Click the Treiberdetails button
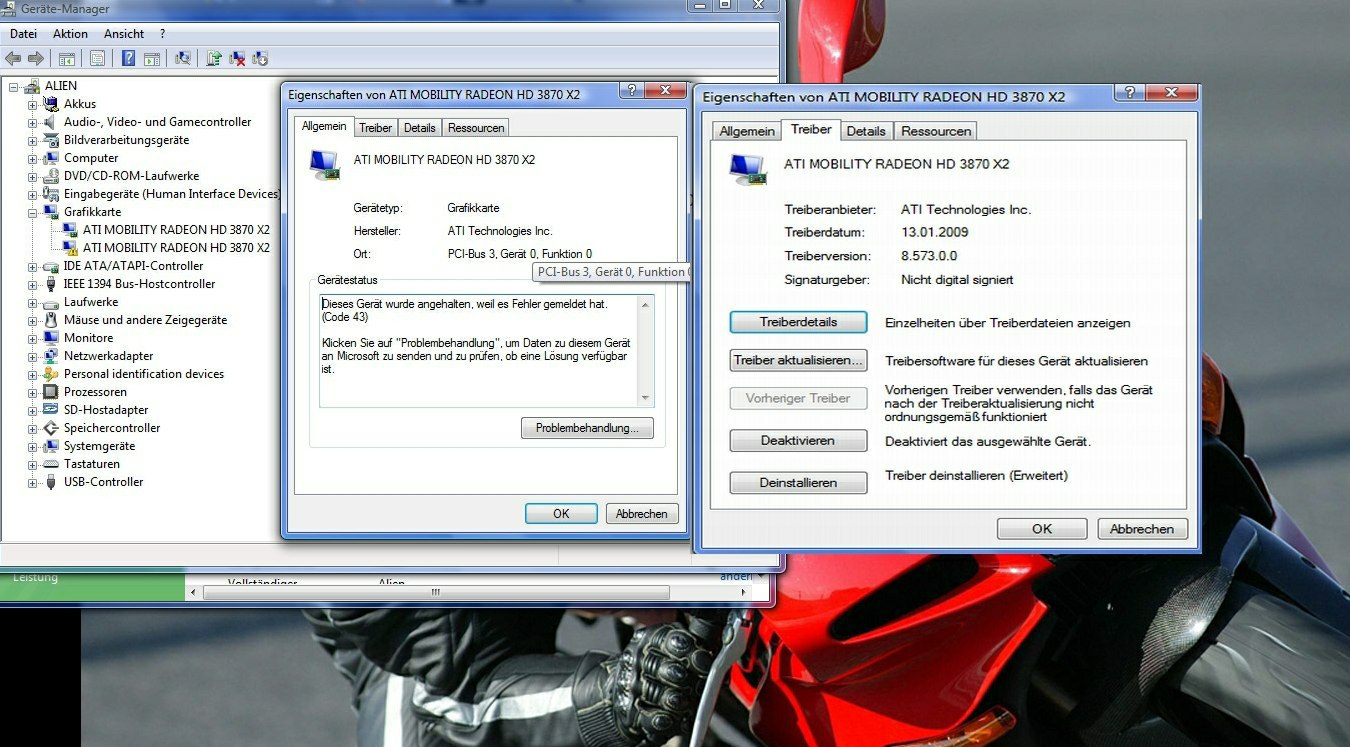The image size is (1350, 747). point(798,323)
